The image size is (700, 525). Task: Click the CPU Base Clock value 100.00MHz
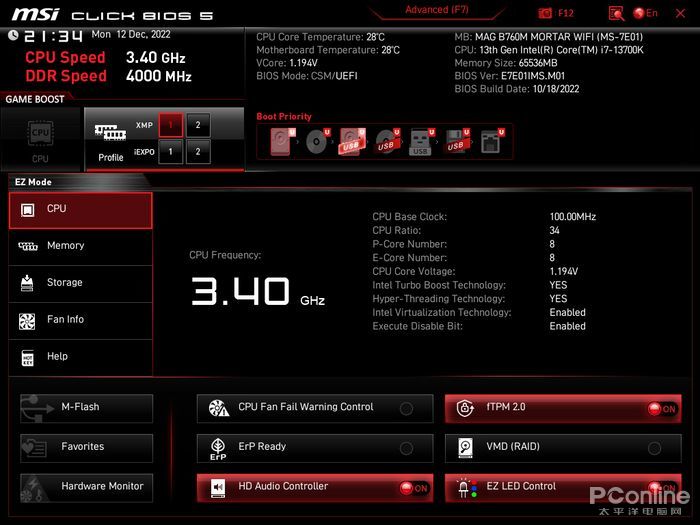[x=573, y=217]
